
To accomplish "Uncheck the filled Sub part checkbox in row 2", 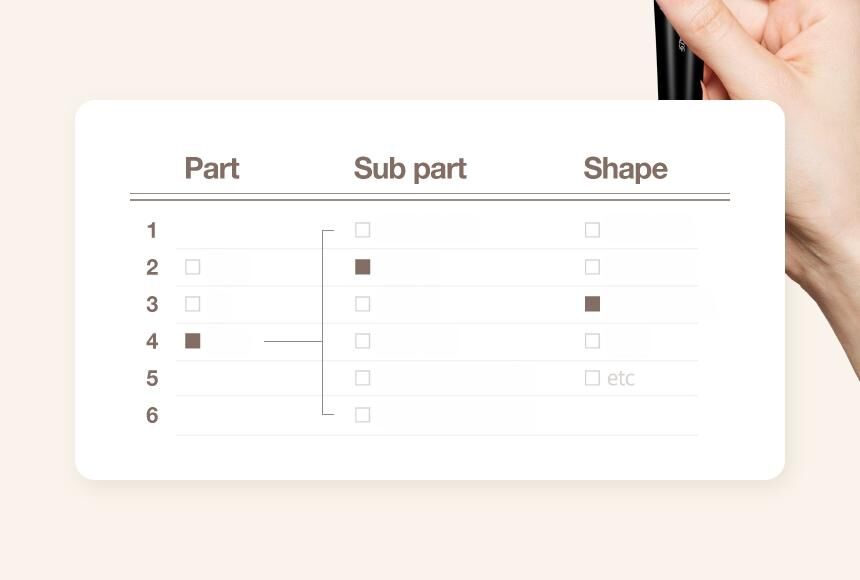I will pos(363,267).
